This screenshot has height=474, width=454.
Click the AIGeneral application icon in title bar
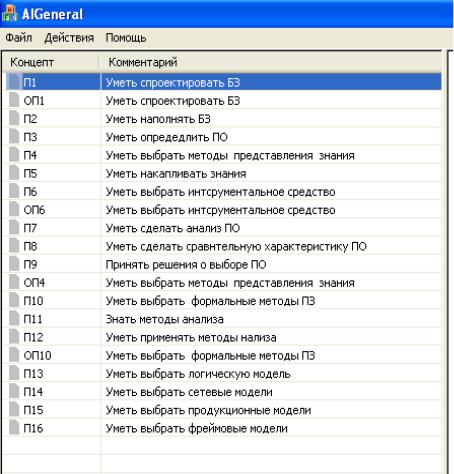[x=9, y=14]
